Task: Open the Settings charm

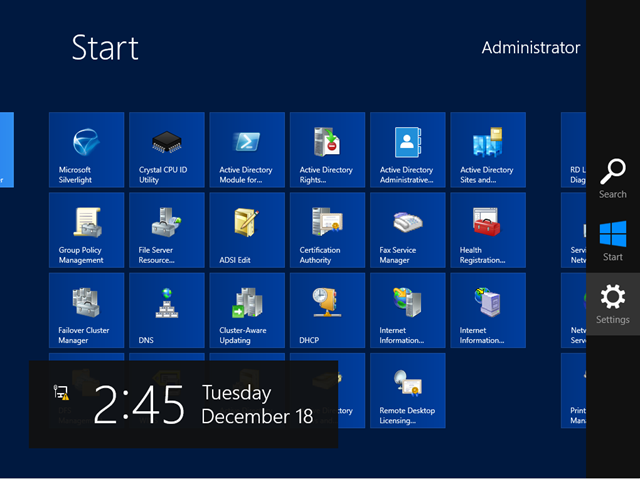Action: [x=613, y=304]
